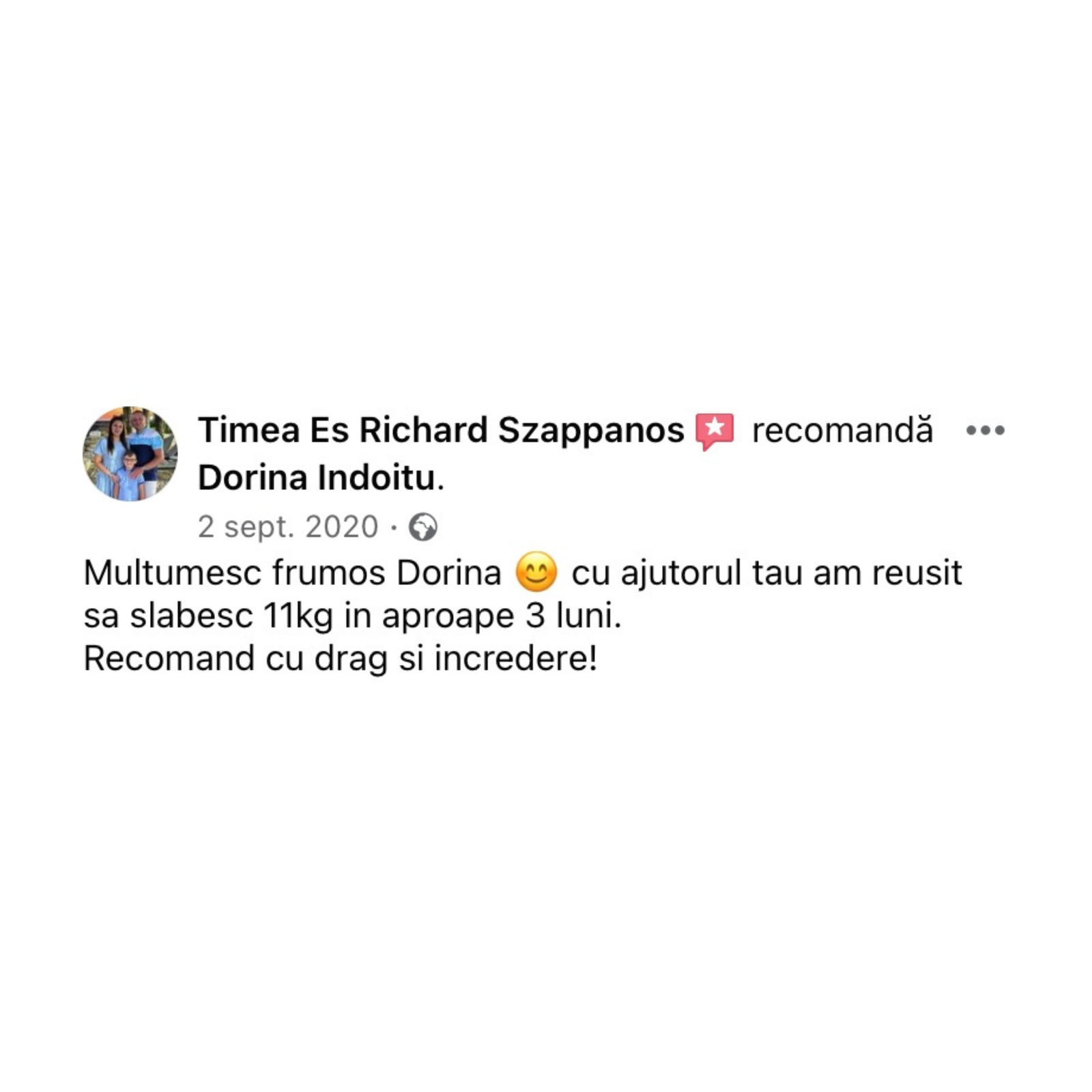This screenshot has width=1092, height=1092.
Task: Click the red recommendation star badge
Action: [715, 431]
